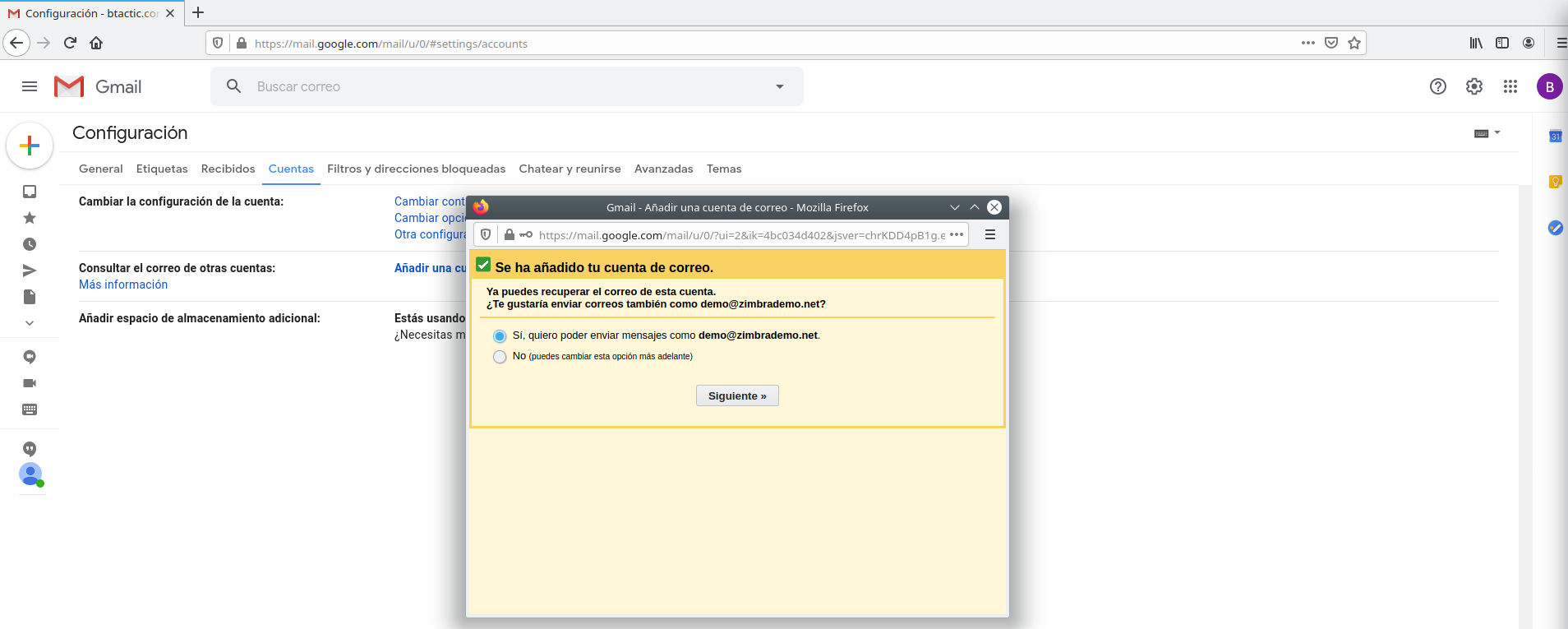Screen dimensions: 1568x629
Task: Open new browser tab
Action: pos(198,12)
